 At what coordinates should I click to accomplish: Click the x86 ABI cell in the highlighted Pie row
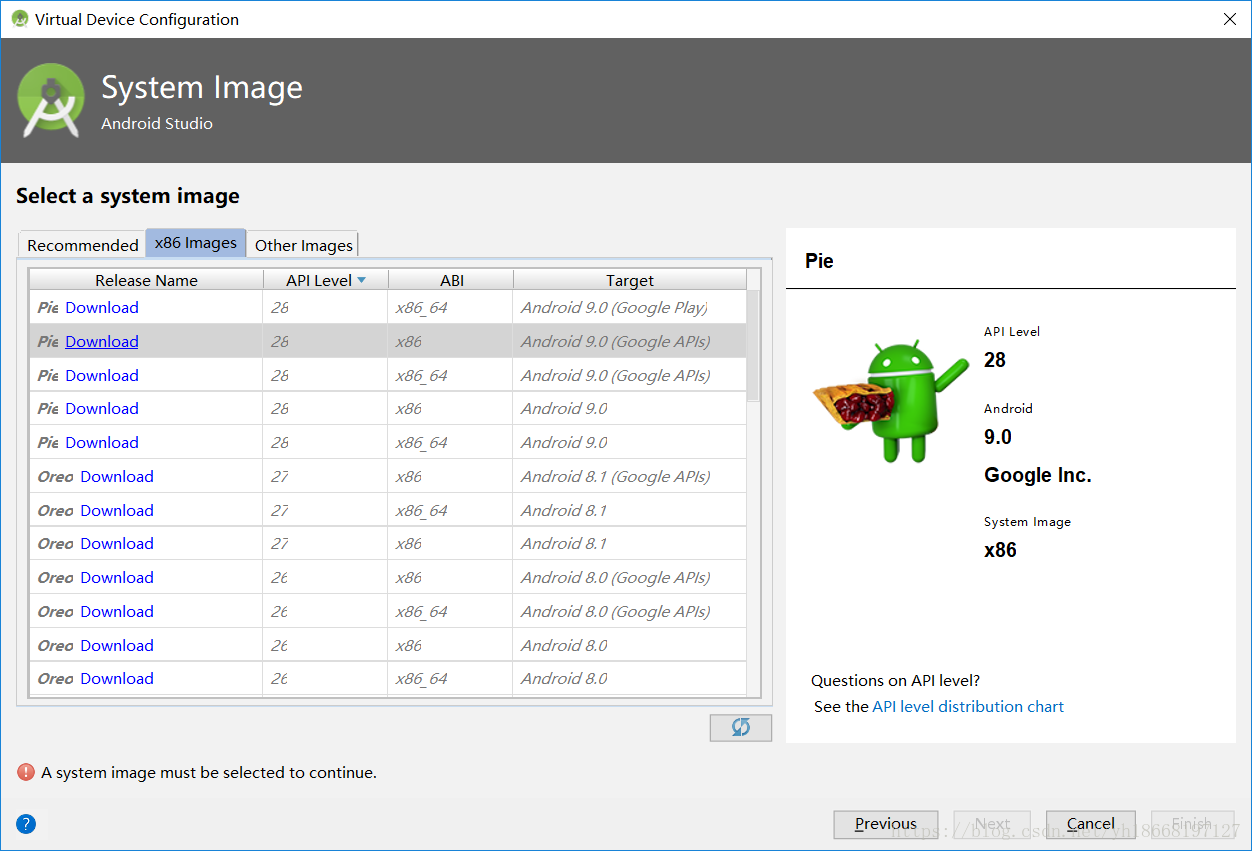coord(451,341)
